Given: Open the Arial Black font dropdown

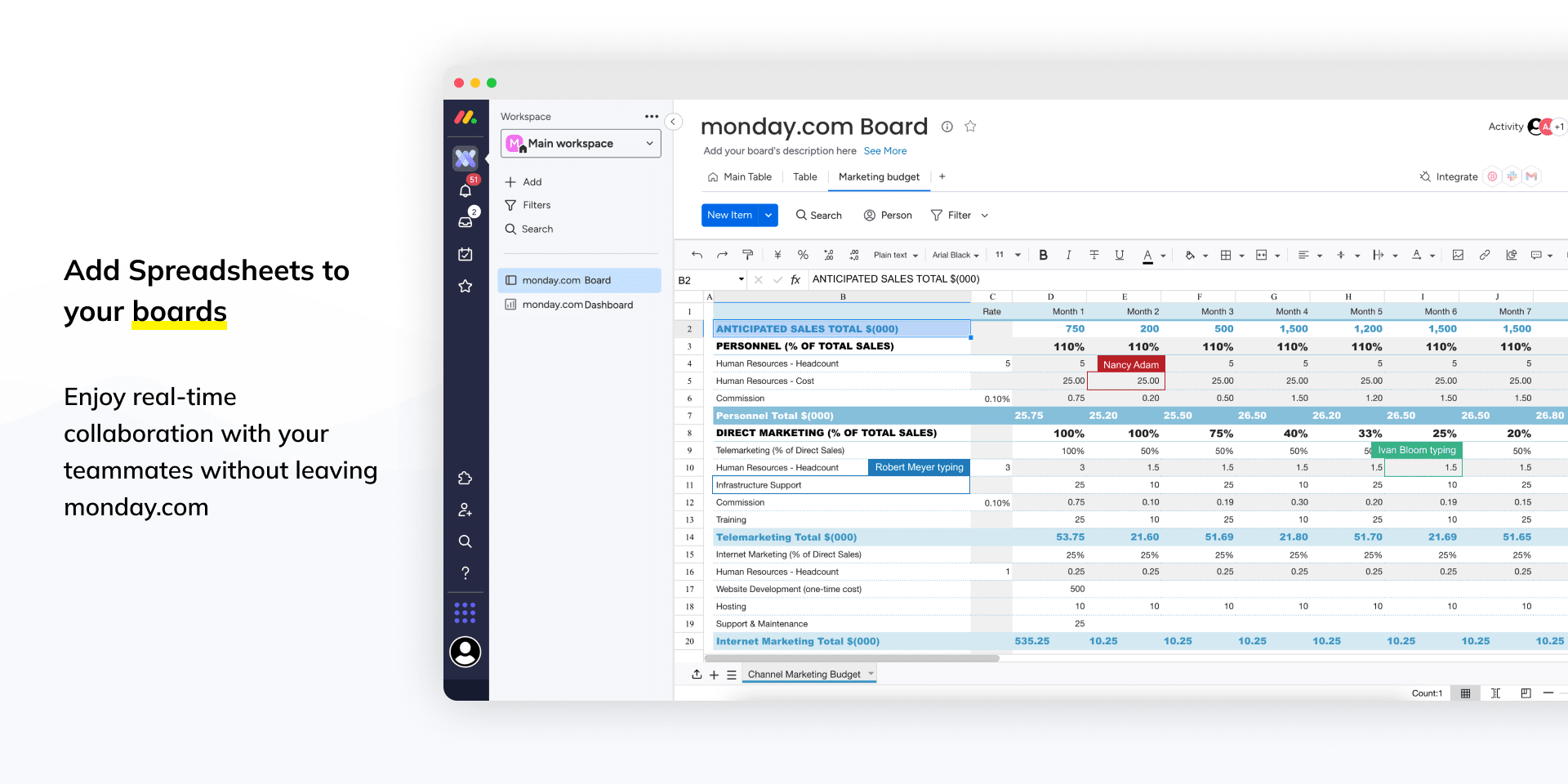Looking at the screenshot, I should coord(955,255).
